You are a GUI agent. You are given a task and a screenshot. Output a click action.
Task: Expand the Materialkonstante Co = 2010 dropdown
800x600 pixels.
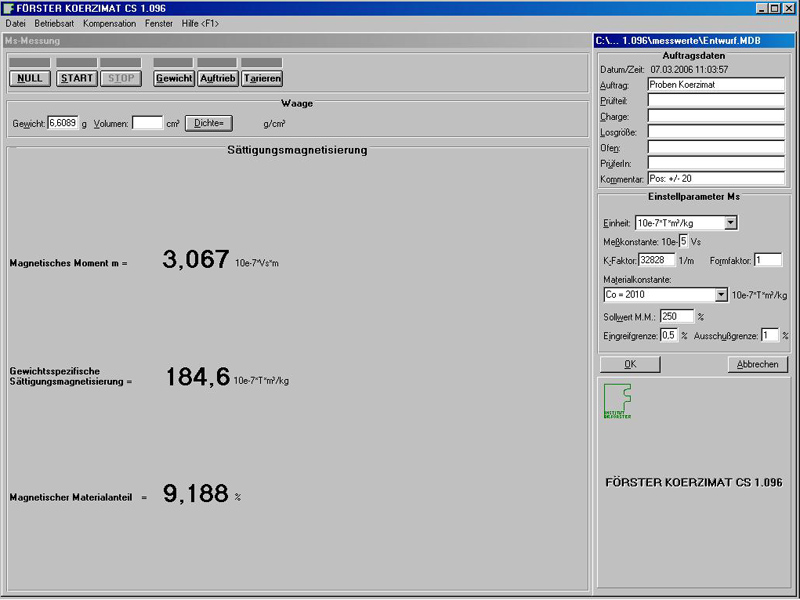[721, 295]
